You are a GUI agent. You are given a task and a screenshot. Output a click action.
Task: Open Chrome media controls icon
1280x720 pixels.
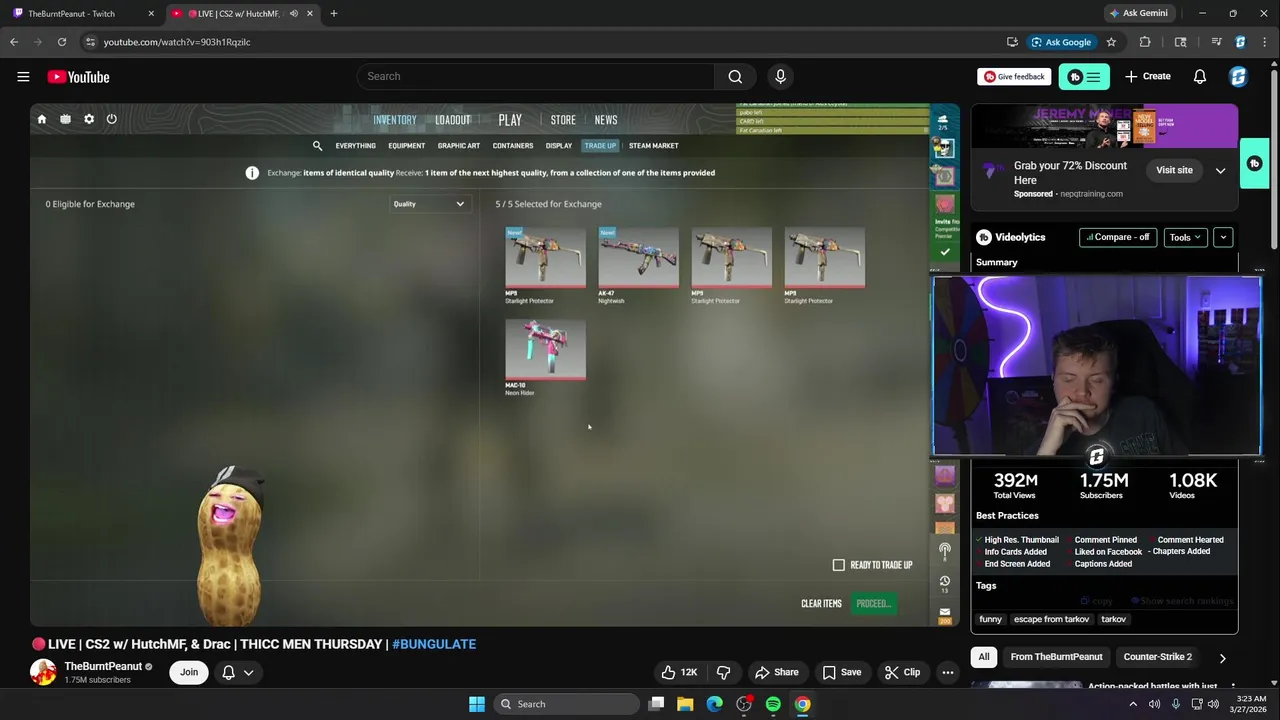(x=1216, y=42)
